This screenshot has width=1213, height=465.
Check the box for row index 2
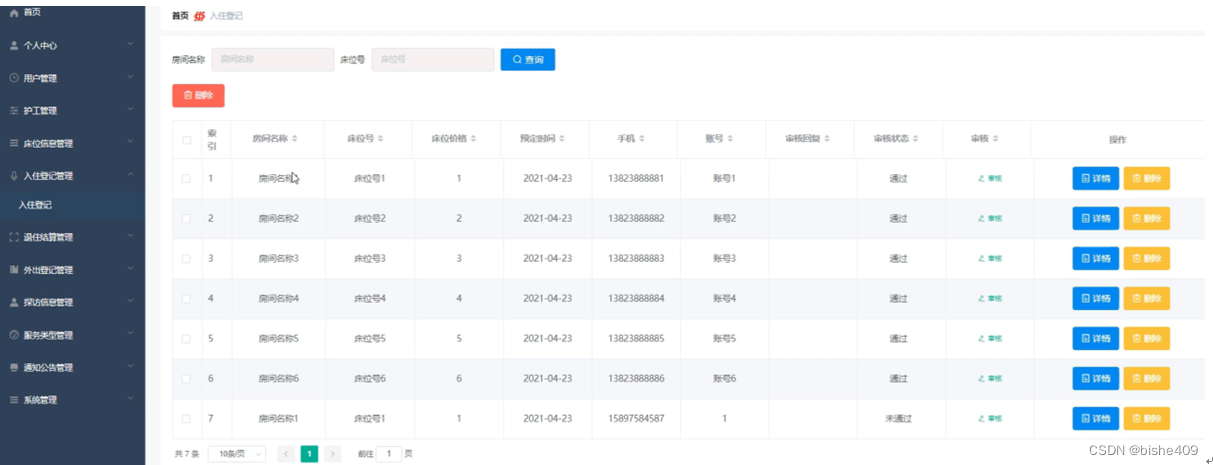(x=186, y=218)
